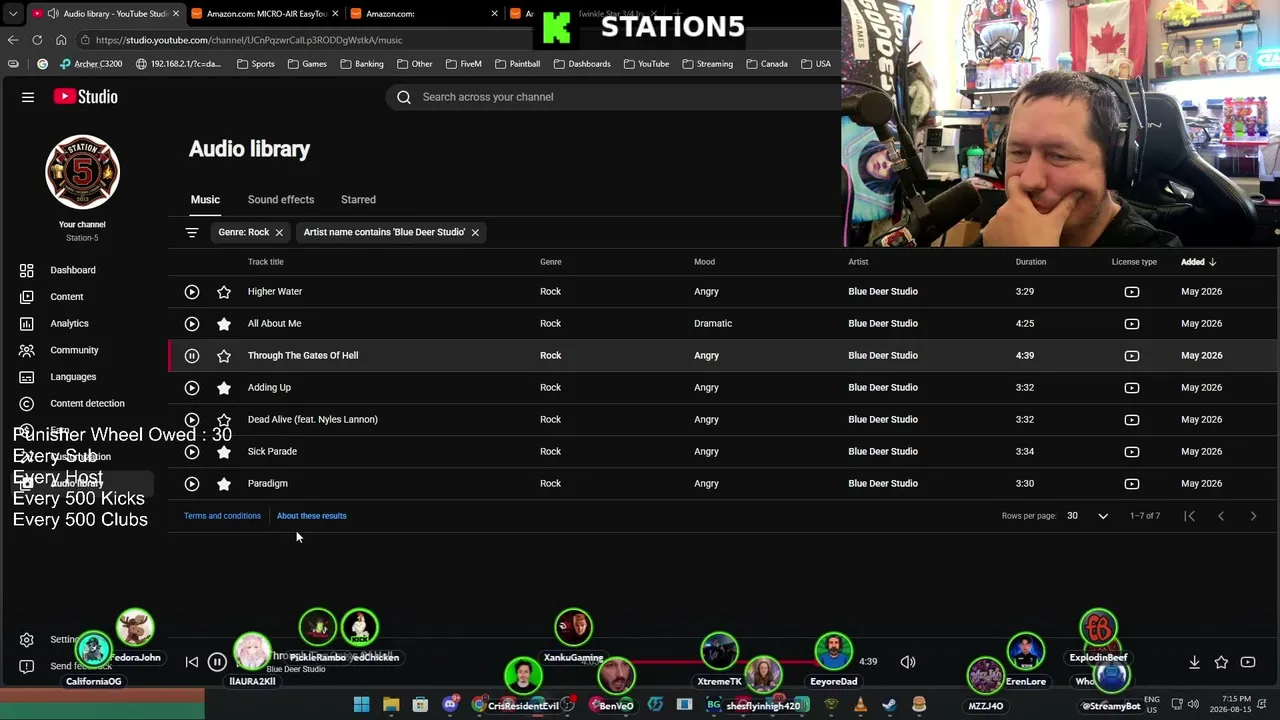The width and height of the screenshot is (1280, 720).
Task: Open the About these results link
Action: pyautogui.click(x=312, y=516)
